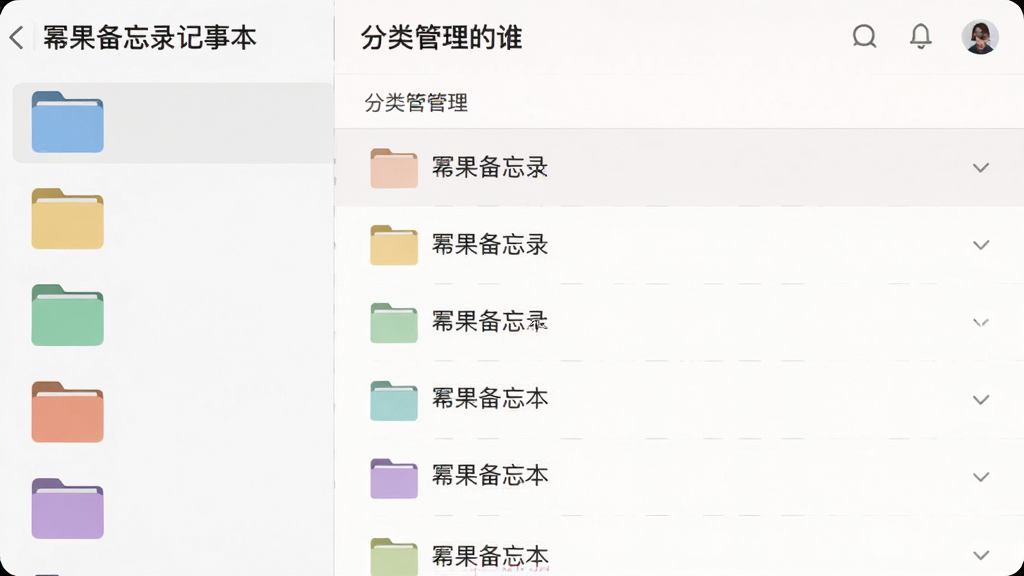Viewport: 1024px width, 576px height.
Task: Click the olive folder icon in the bottom row
Action: pos(394,556)
